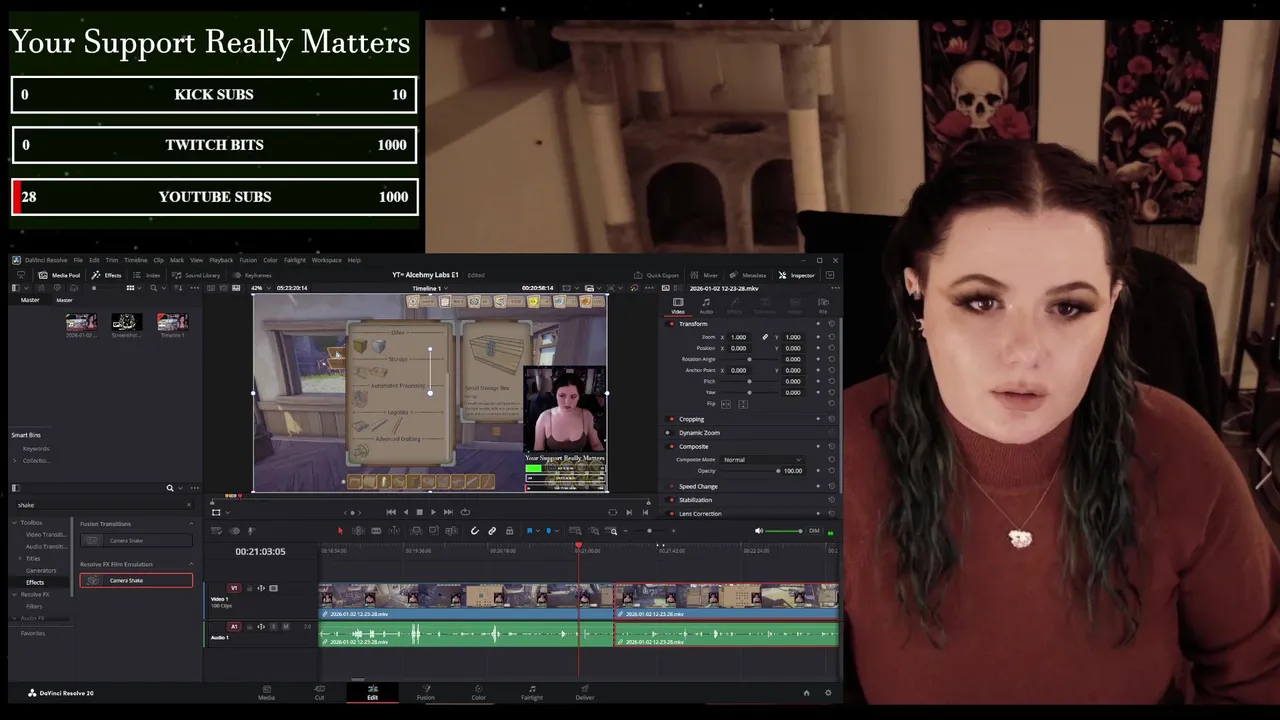This screenshot has width=1280, height=720.
Task: Switch to the Color page
Action: coord(478,692)
